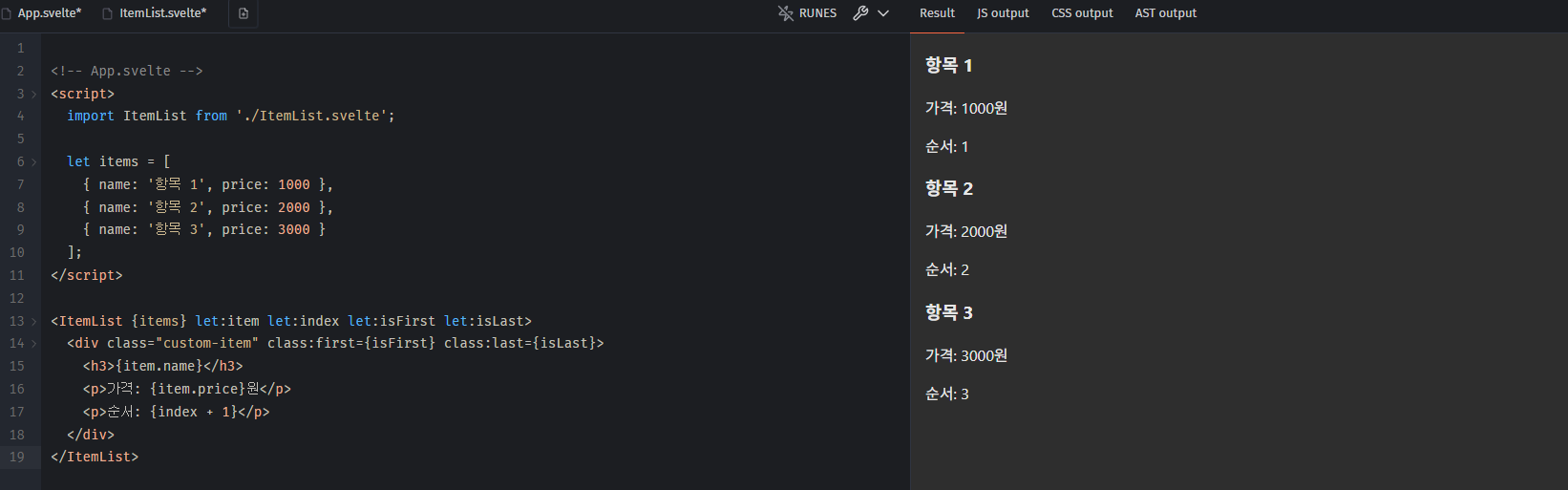The height and width of the screenshot is (490, 1568).
Task: Click the '순서: 2' text in Result
Action: point(946,269)
